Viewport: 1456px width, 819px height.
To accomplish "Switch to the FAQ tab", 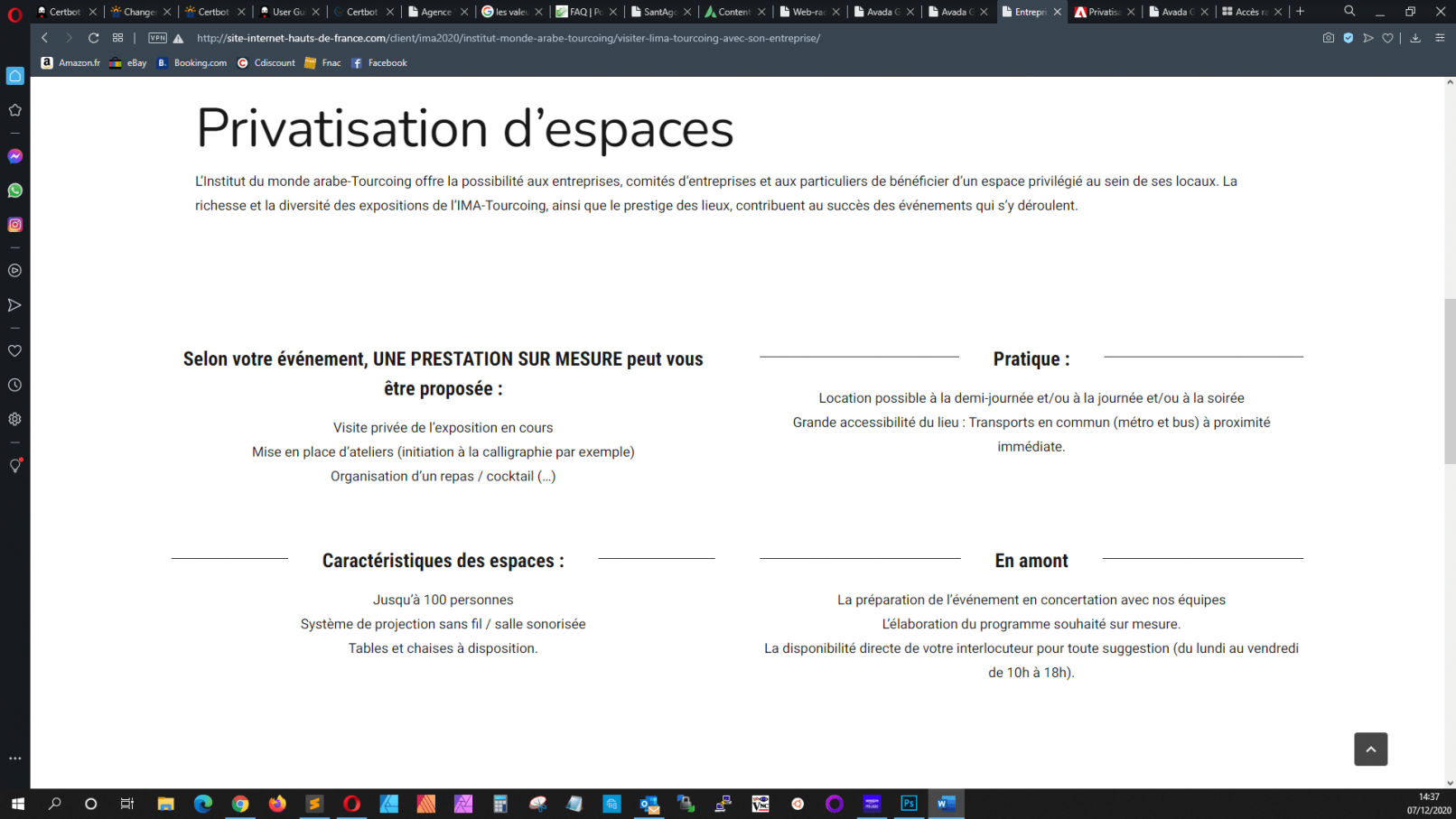I will pyautogui.click(x=583, y=12).
